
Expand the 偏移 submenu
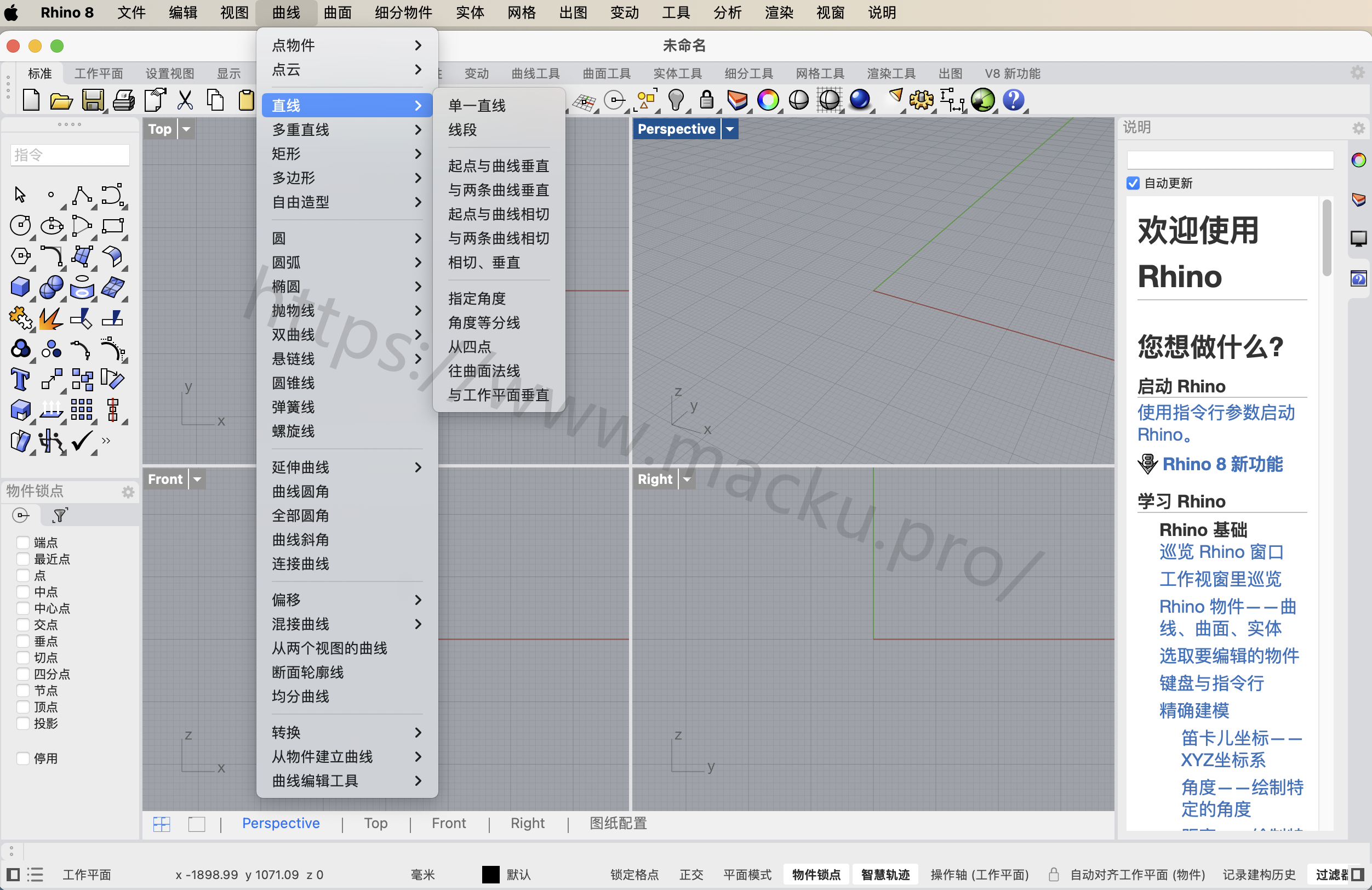tap(347, 600)
